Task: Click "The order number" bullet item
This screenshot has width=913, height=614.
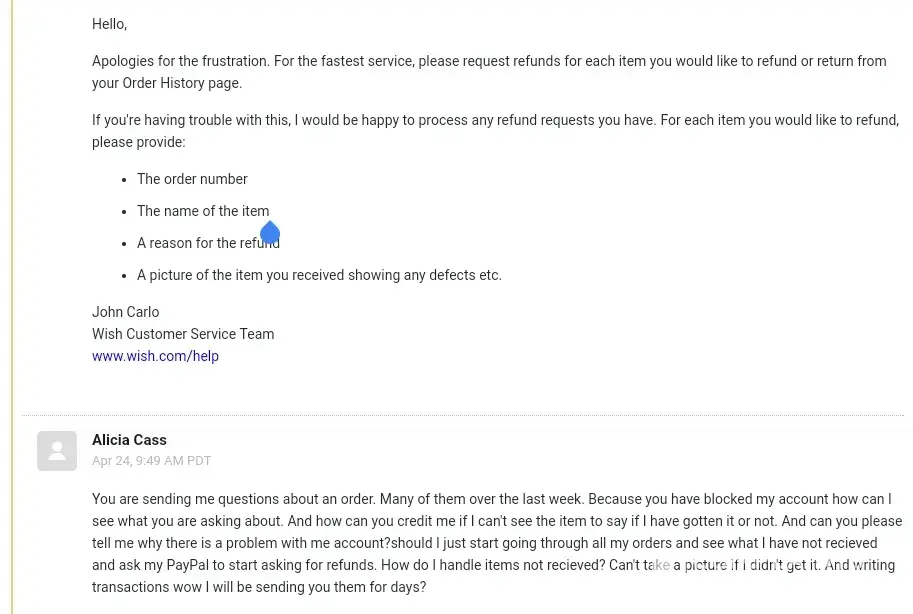Action: [192, 179]
